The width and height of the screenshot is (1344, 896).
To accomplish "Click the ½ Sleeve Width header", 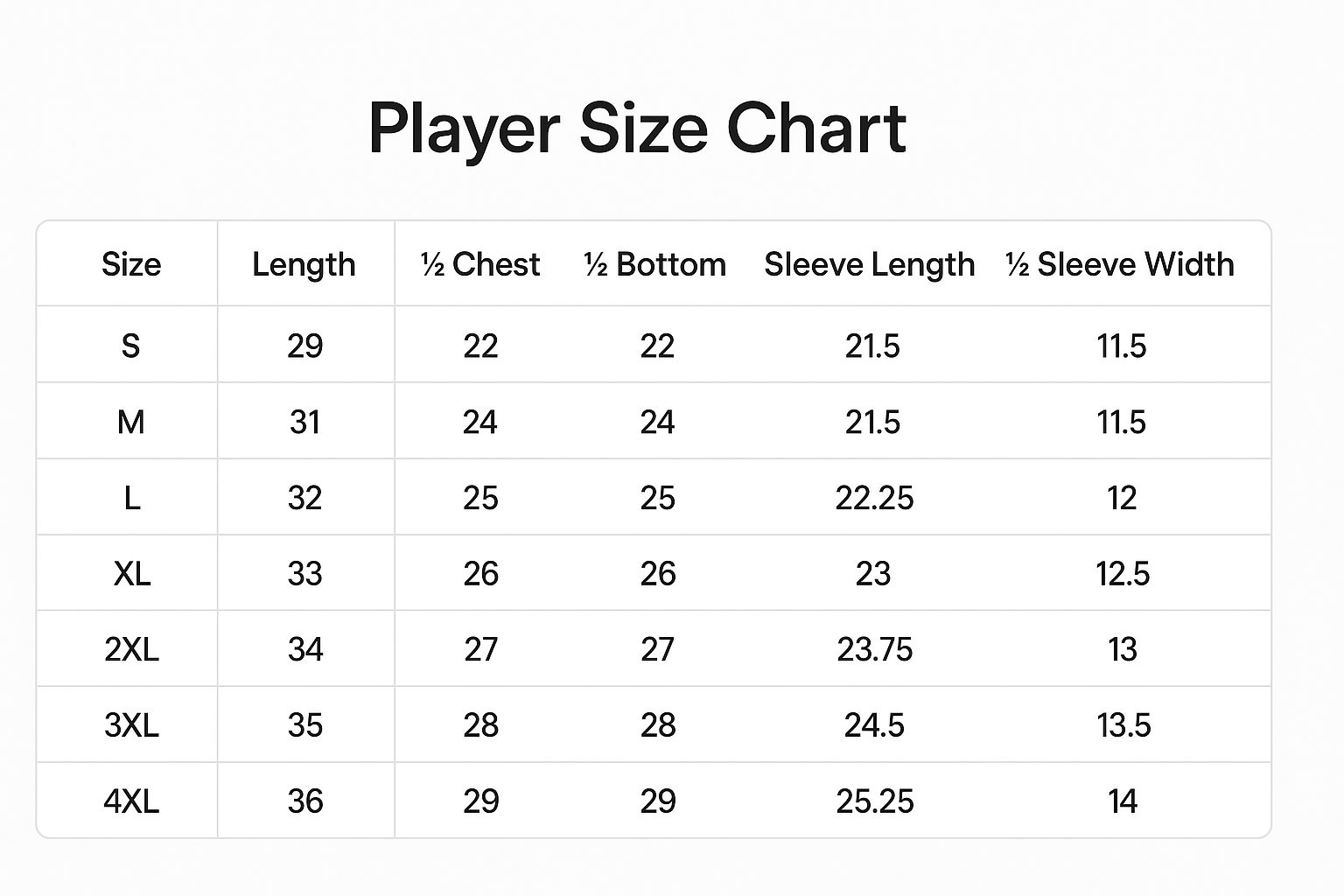I will coord(1120,264).
